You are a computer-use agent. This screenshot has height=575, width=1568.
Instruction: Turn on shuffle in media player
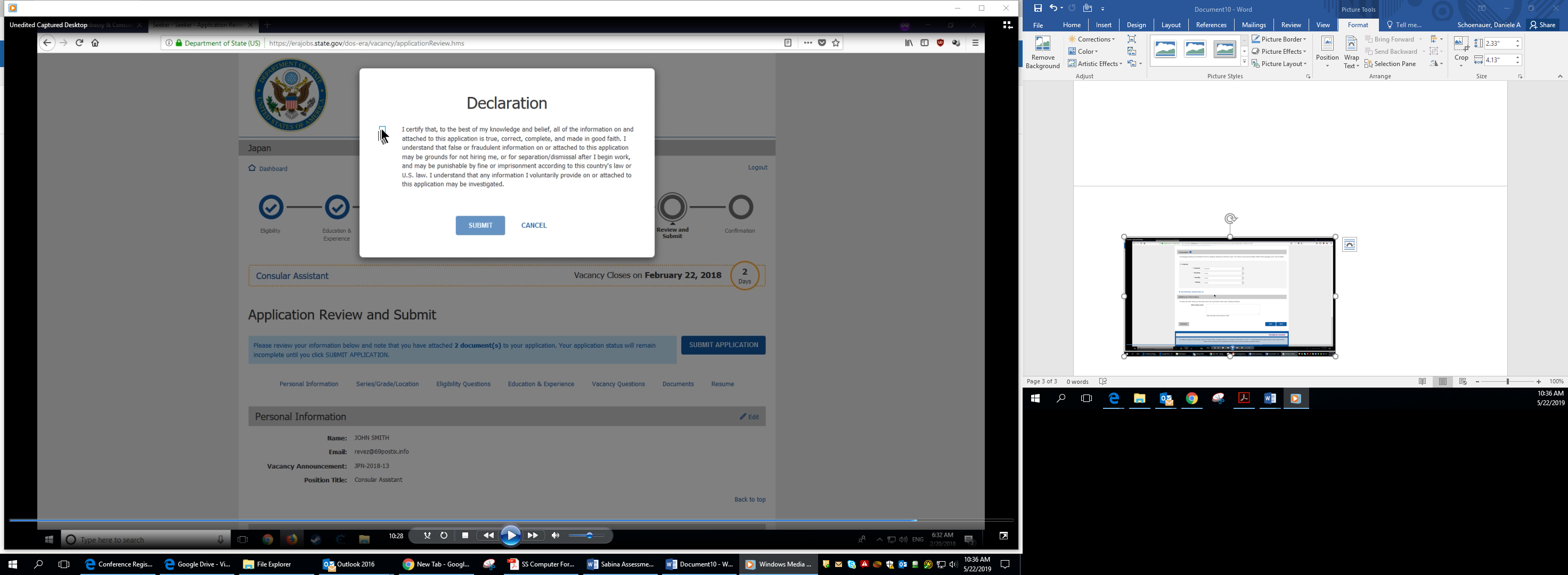tap(427, 536)
